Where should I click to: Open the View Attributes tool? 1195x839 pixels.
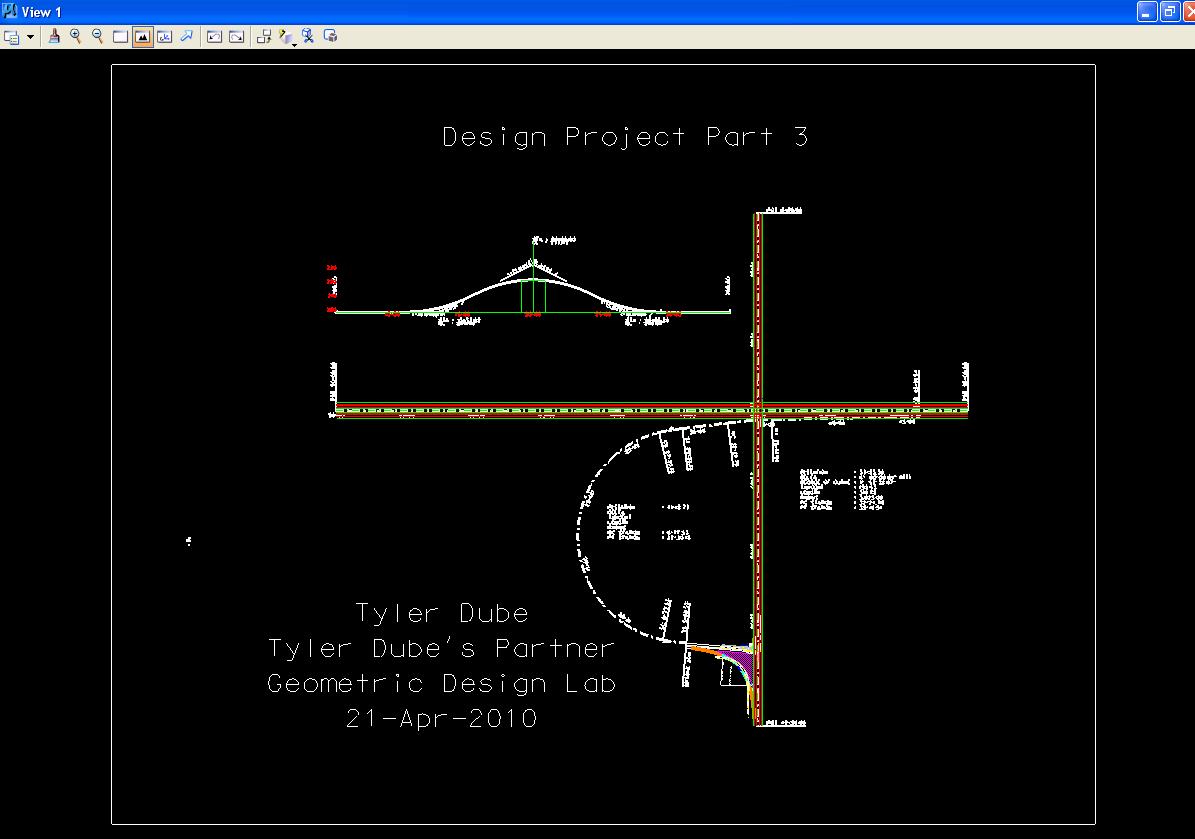click(12, 37)
